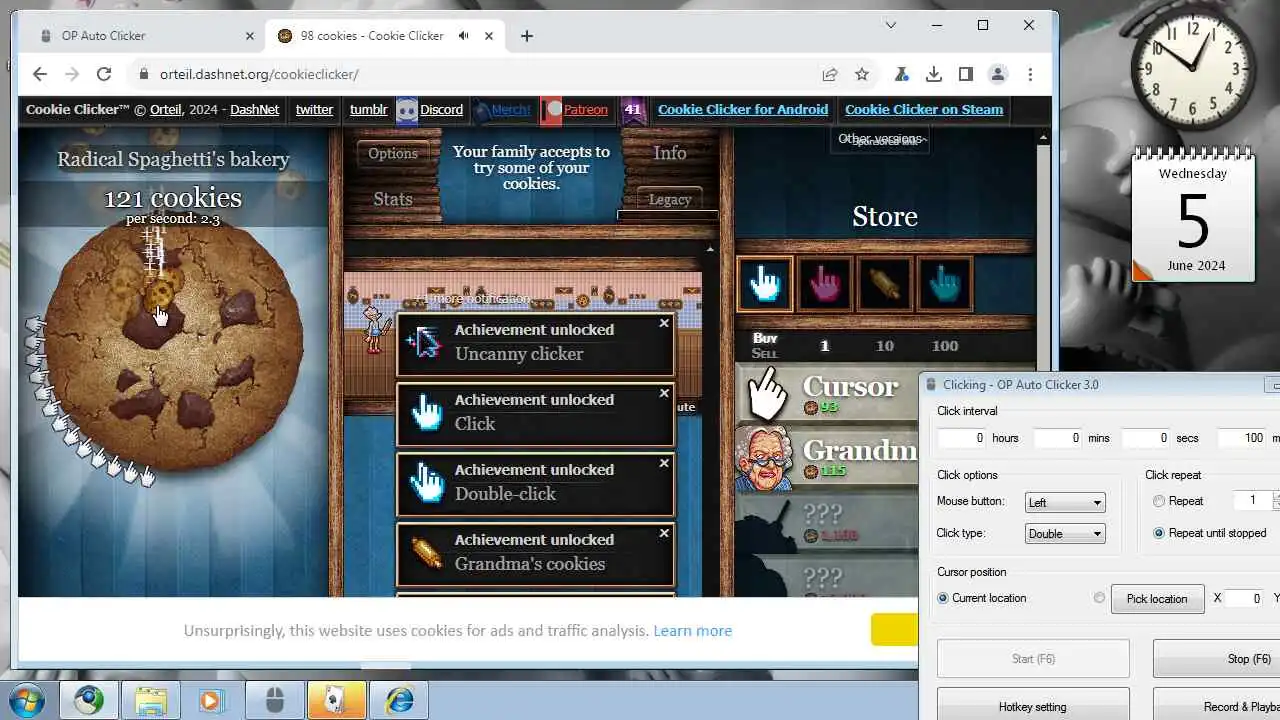1280x720 pixels.
Task: Close the Click achievement notification
Action: (664, 394)
